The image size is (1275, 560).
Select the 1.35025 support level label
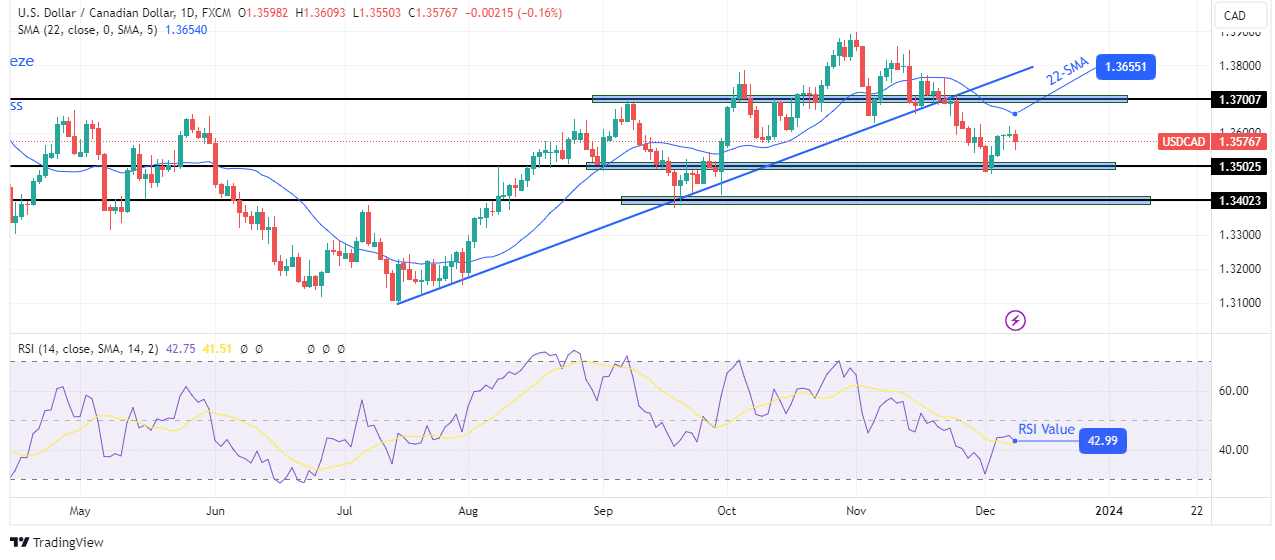[x=1239, y=166]
